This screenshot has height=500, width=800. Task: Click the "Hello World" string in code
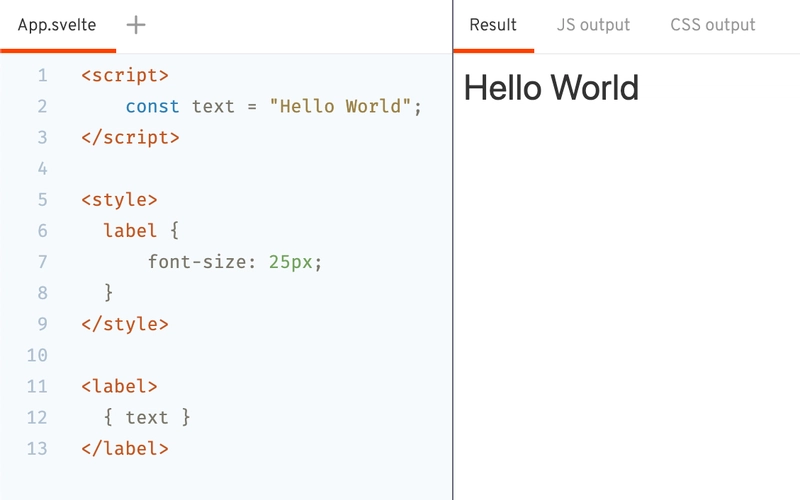point(340,107)
